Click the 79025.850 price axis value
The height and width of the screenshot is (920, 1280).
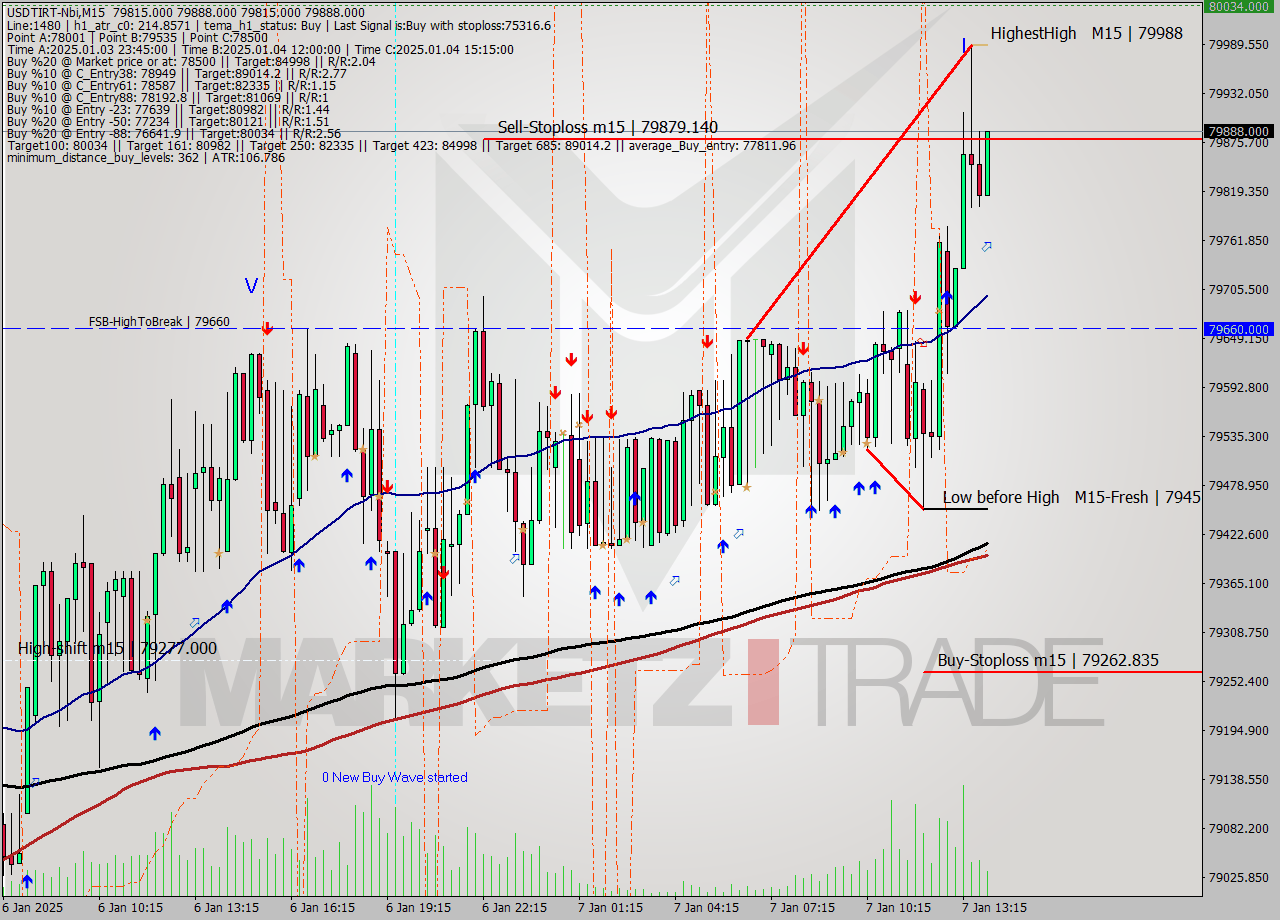pos(1240,877)
